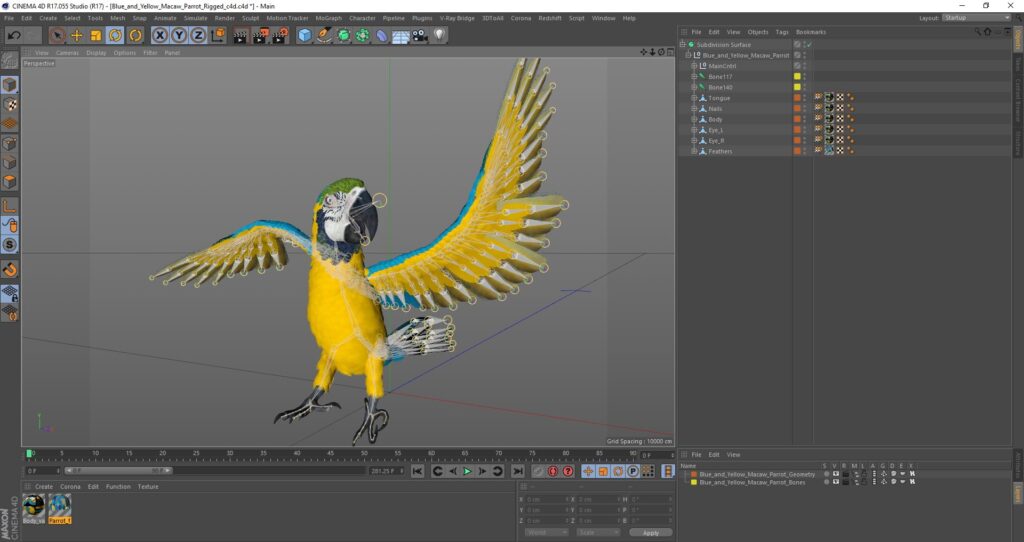Click Bone117 yellow layer swatch
This screenshot has width=1024, height=542.
797,76
